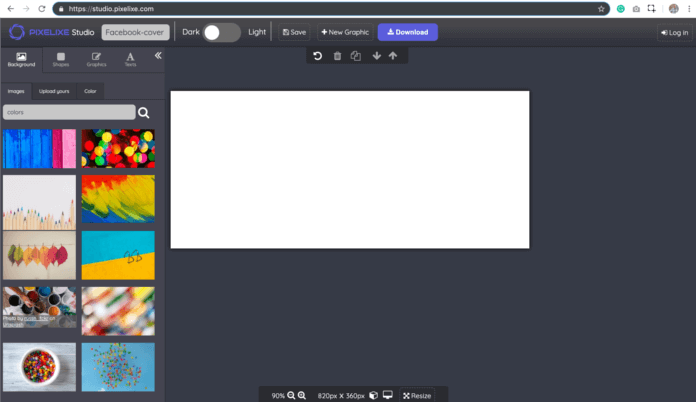The width and height of the screenshot is (696, 402).
Task: Click the search magnifier icon beside colors field
Action: [x=144, y=113]
